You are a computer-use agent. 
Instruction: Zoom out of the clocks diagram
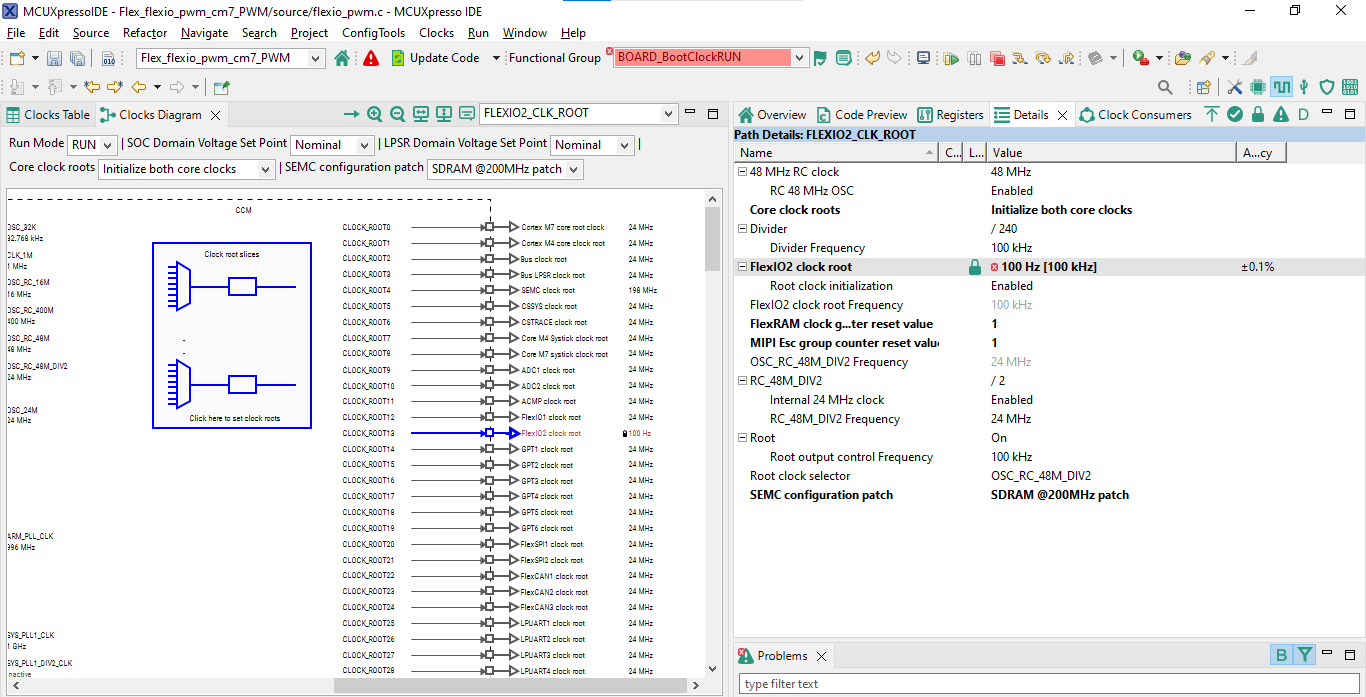[x=397, y=113]
